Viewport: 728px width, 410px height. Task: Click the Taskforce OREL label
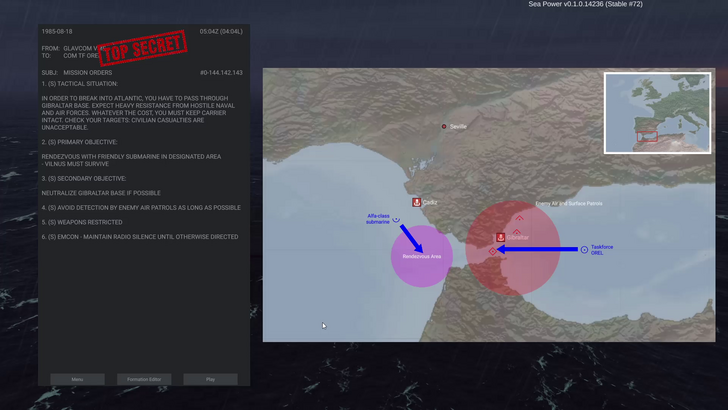click(602, 249)
